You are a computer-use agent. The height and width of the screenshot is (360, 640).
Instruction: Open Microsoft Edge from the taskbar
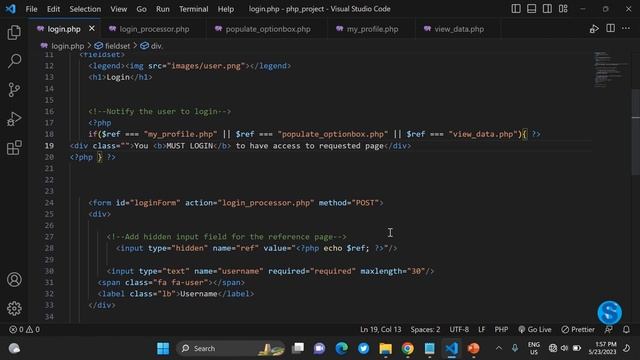pyautogui.click(x=341, y=349)
